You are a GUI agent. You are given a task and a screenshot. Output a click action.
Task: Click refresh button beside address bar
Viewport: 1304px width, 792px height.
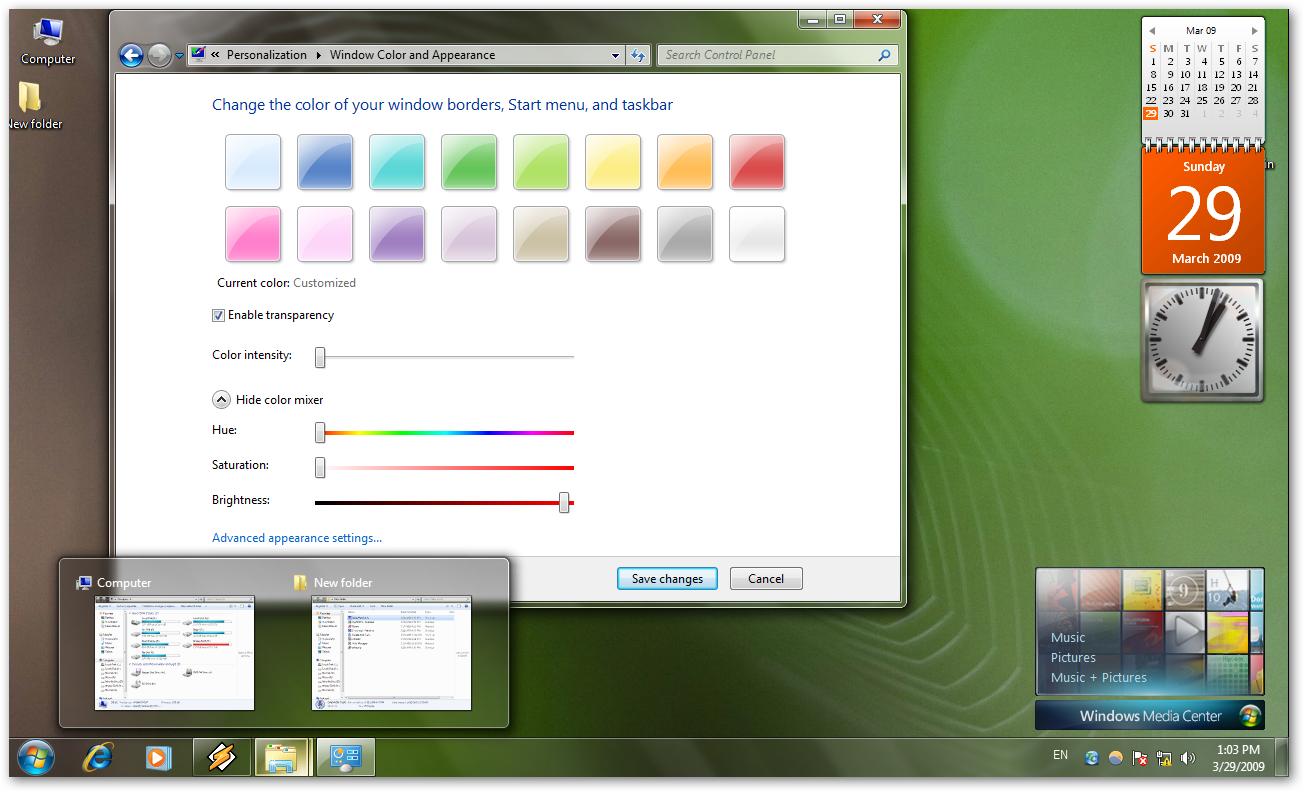tap(639, 56)
